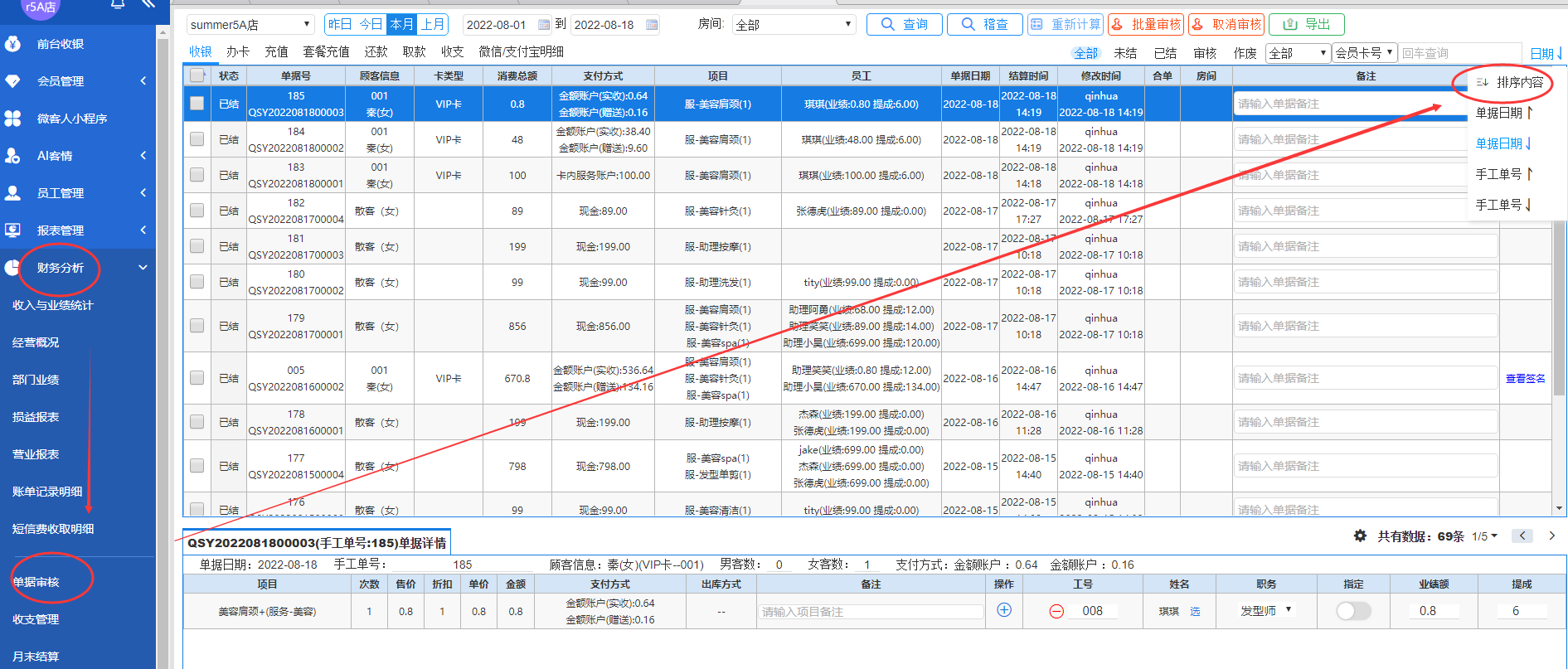Click the 微客人小程序 sidebar icon

point(12,119)
